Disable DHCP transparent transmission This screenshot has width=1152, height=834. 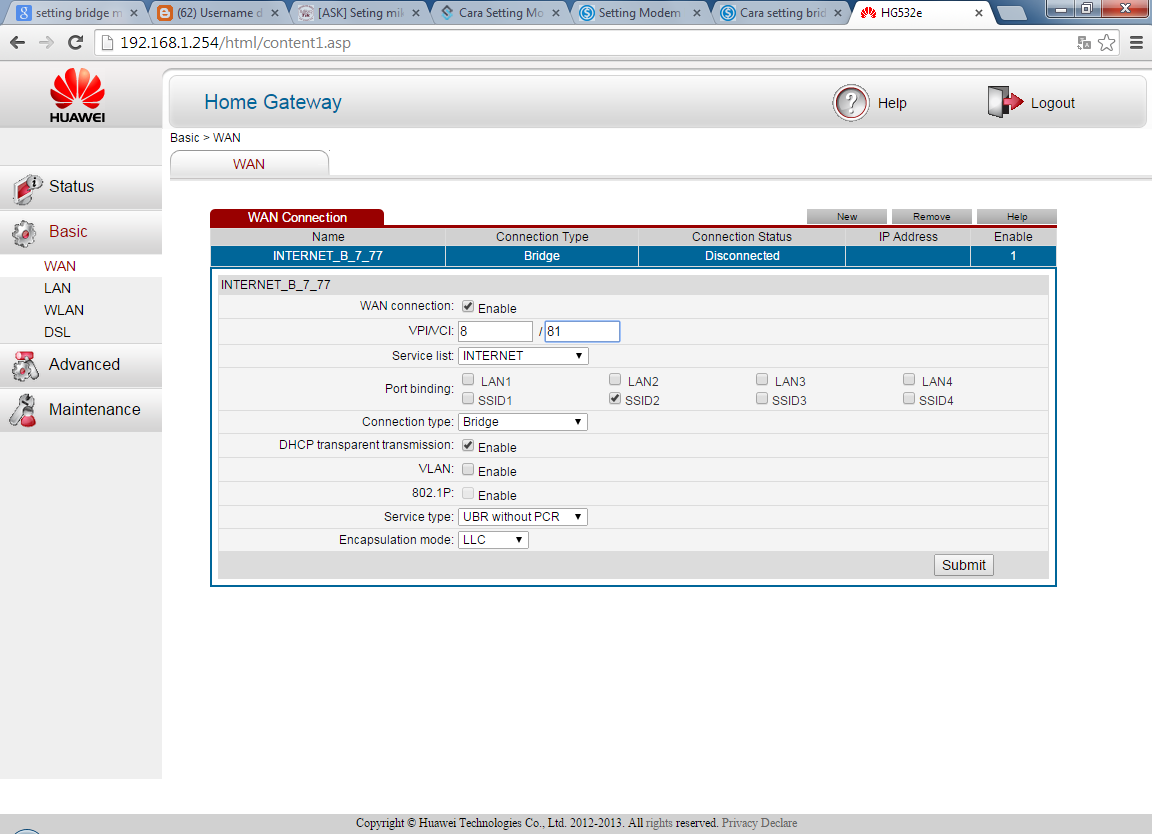tap(467, 446)
